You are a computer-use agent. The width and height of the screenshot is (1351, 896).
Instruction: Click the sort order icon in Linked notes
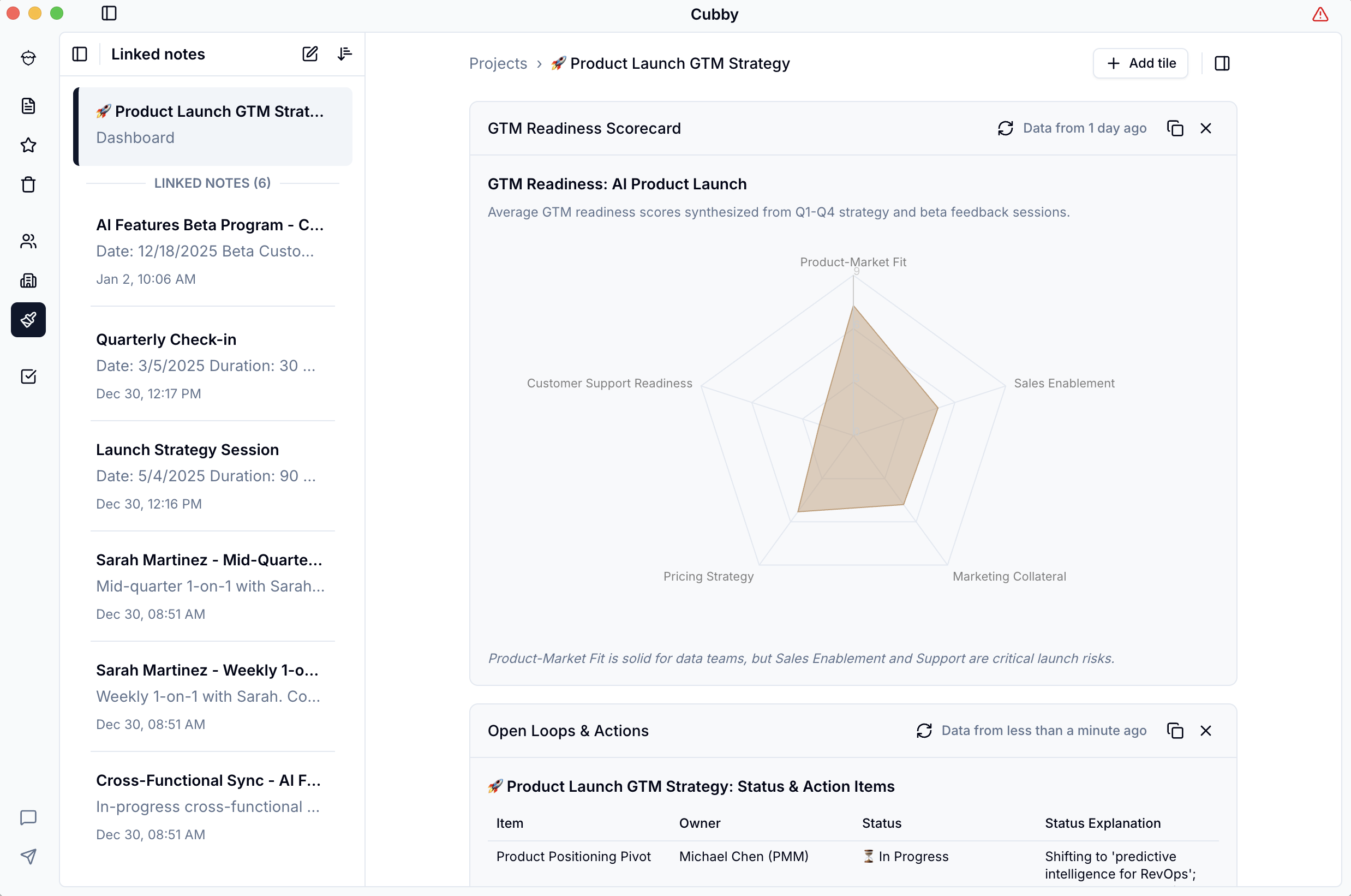click(344, 53)
